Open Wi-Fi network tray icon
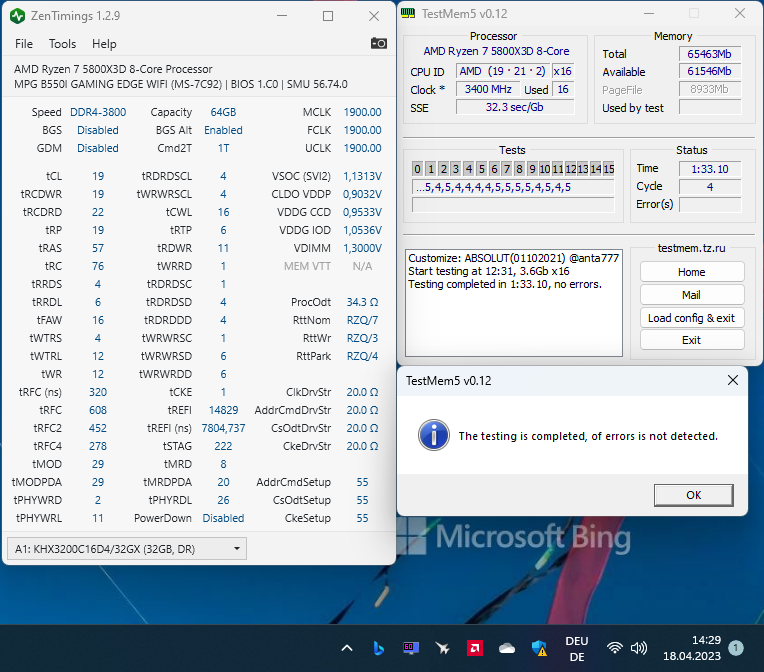 pyautogui.click(x=614, y=648)
